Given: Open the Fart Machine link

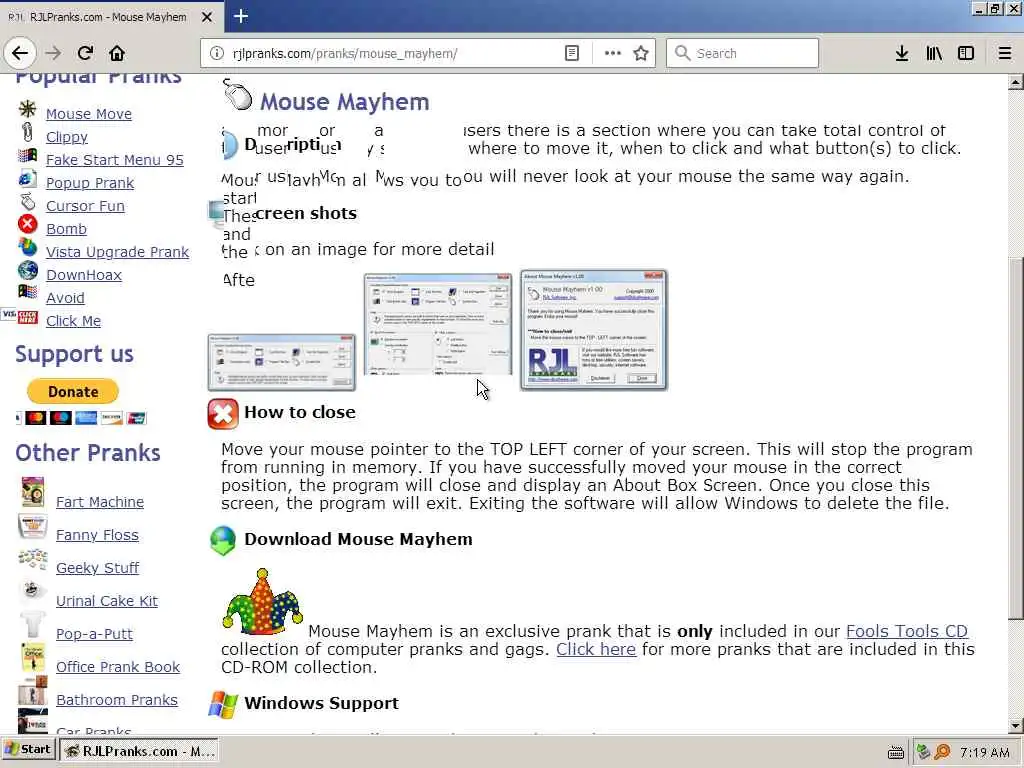Looking at the screenshot, I should [x=100, y=502].
